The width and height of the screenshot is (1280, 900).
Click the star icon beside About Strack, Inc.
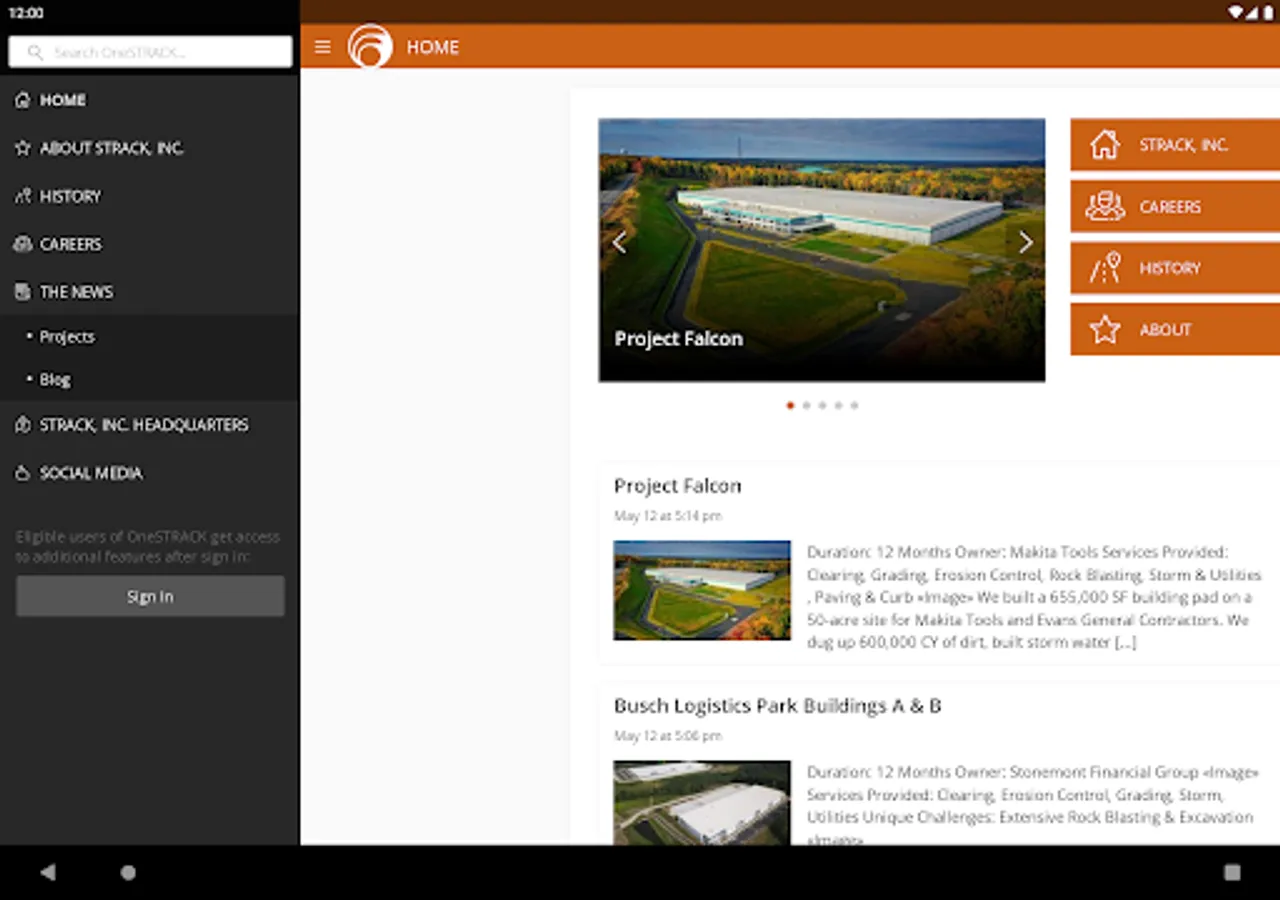(x=23, y=148)
